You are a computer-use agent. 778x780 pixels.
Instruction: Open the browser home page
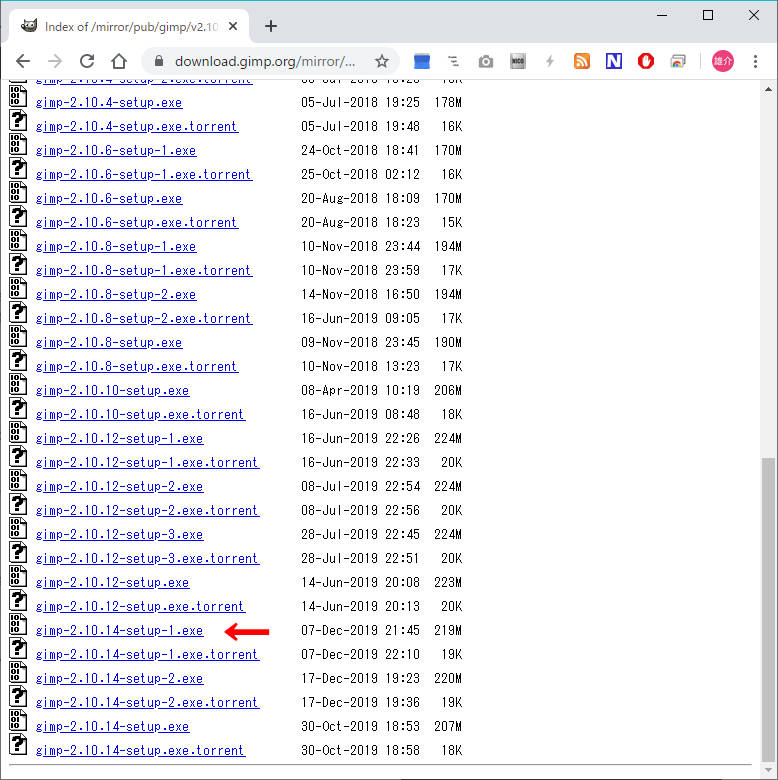[119, 61]
